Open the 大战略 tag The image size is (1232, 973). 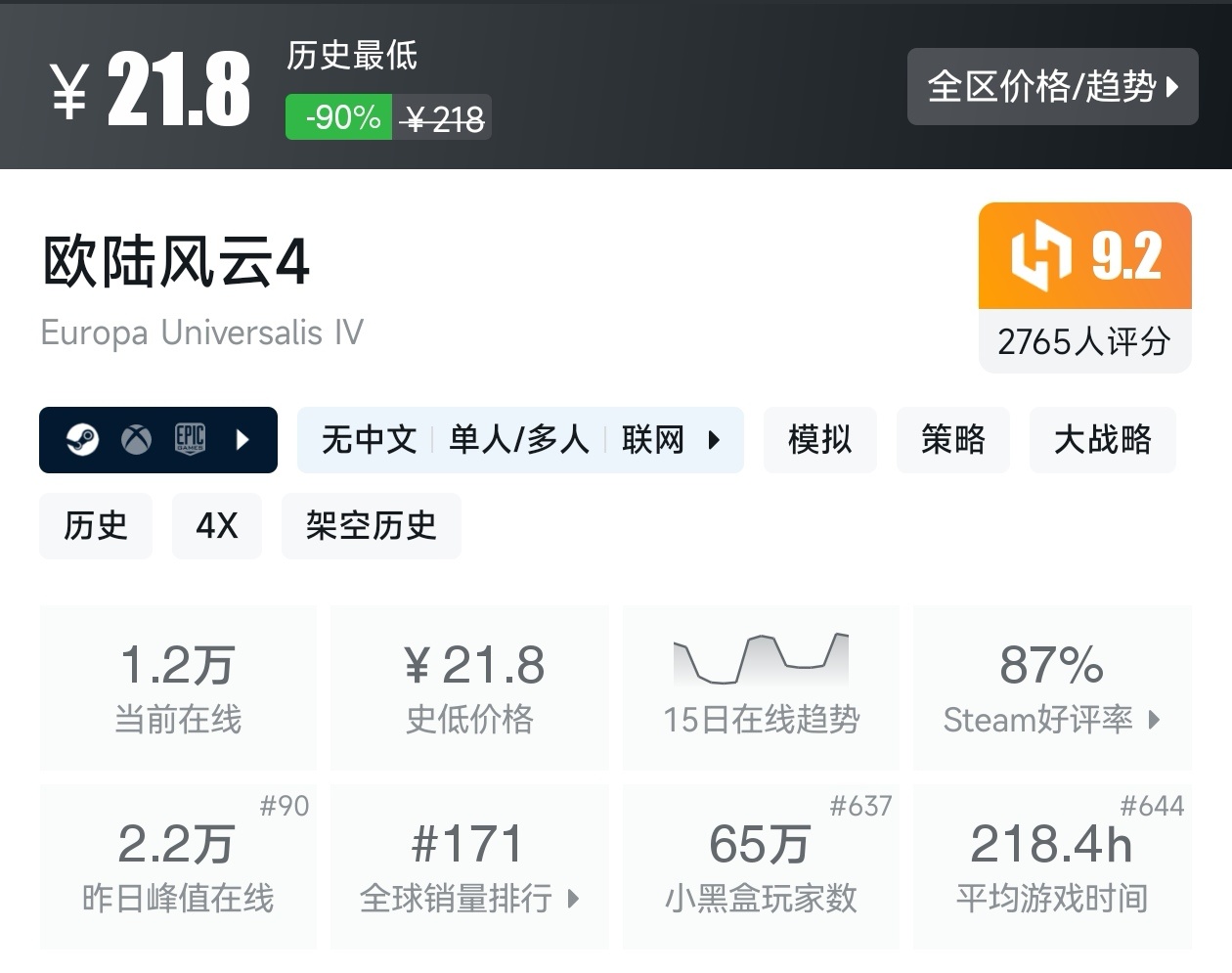tap(1103, 440)
